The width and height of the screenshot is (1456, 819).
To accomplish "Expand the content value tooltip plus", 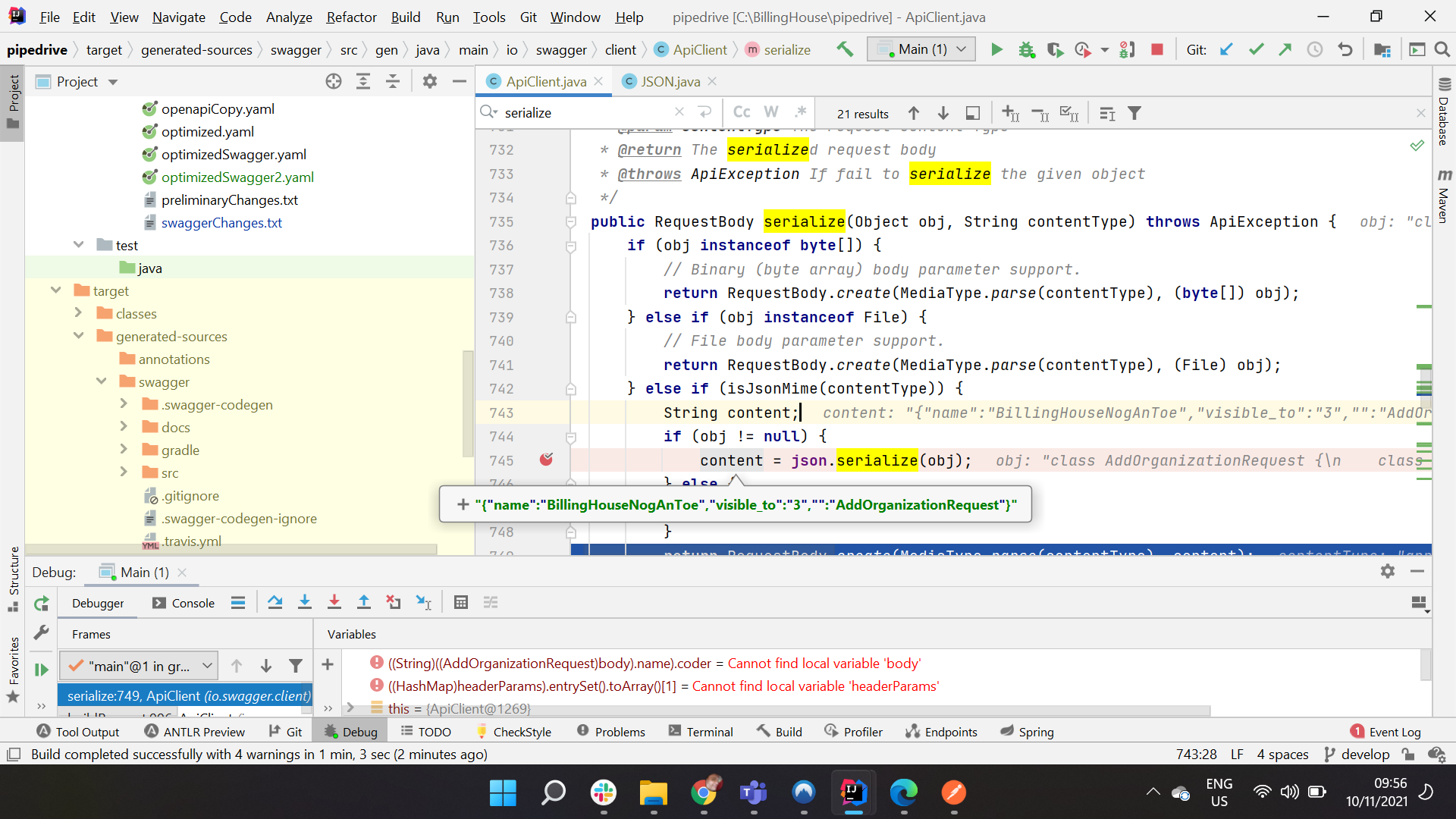I will (x=463, y=505).
